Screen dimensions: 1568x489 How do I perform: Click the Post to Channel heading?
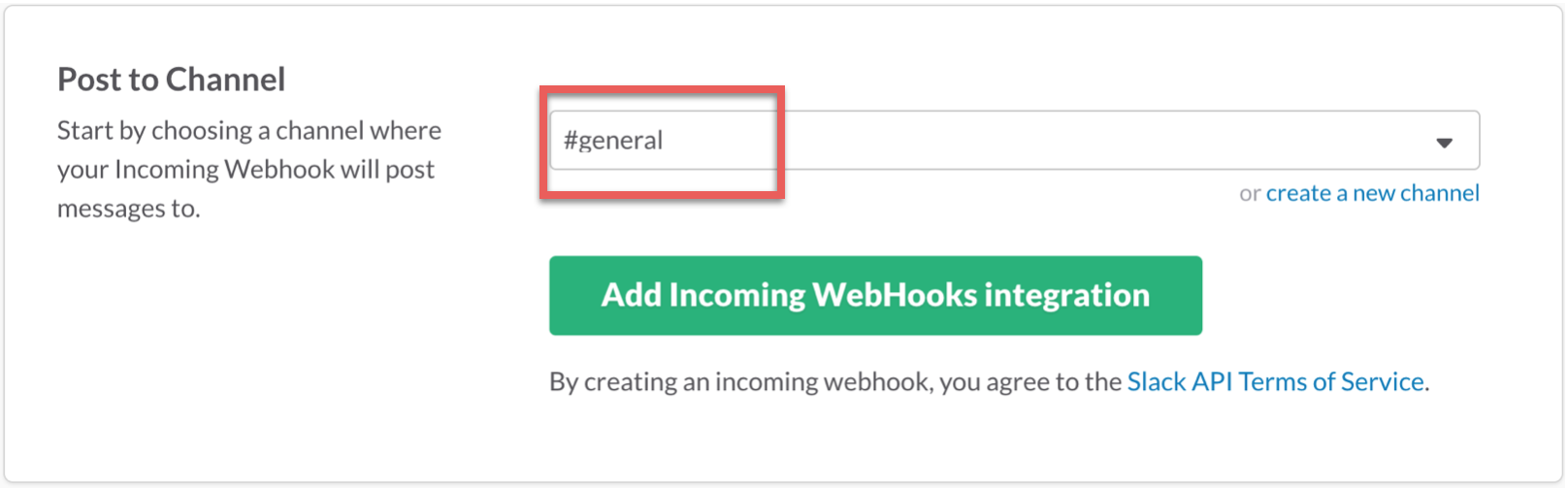[x=171, y=79]
